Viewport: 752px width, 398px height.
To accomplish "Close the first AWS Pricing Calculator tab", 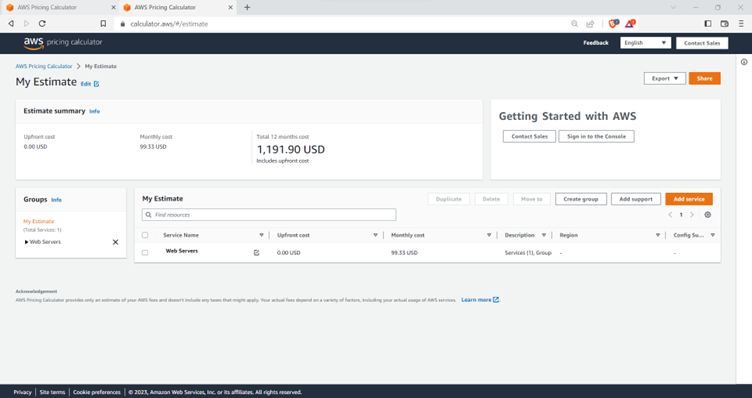I will pos(113,7).
